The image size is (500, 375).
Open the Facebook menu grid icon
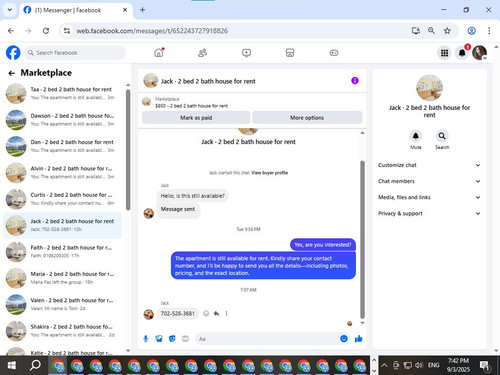pyautogui.click(x=444, y=53)
